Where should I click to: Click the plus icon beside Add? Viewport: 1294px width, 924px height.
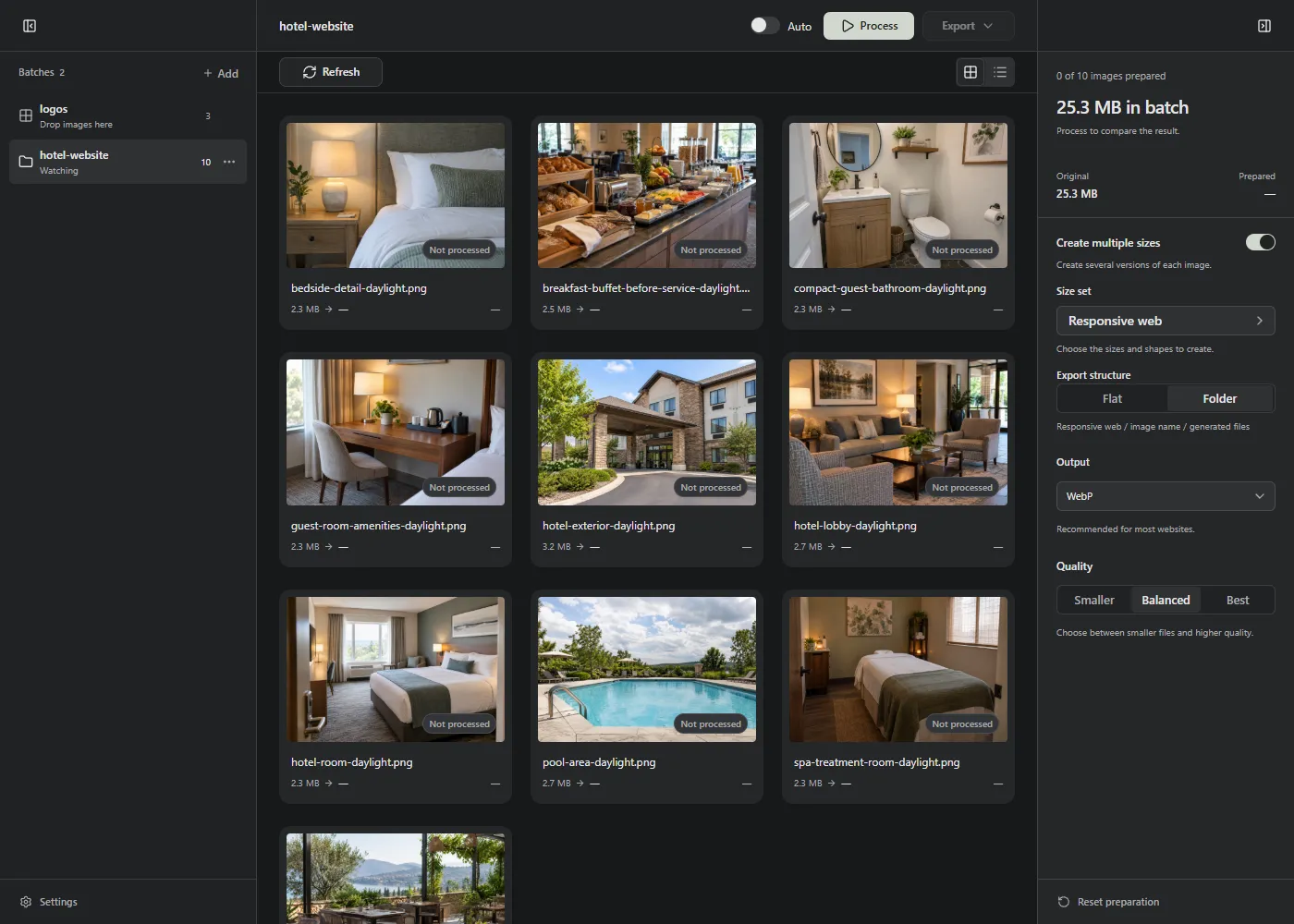[x=208, y=73]
